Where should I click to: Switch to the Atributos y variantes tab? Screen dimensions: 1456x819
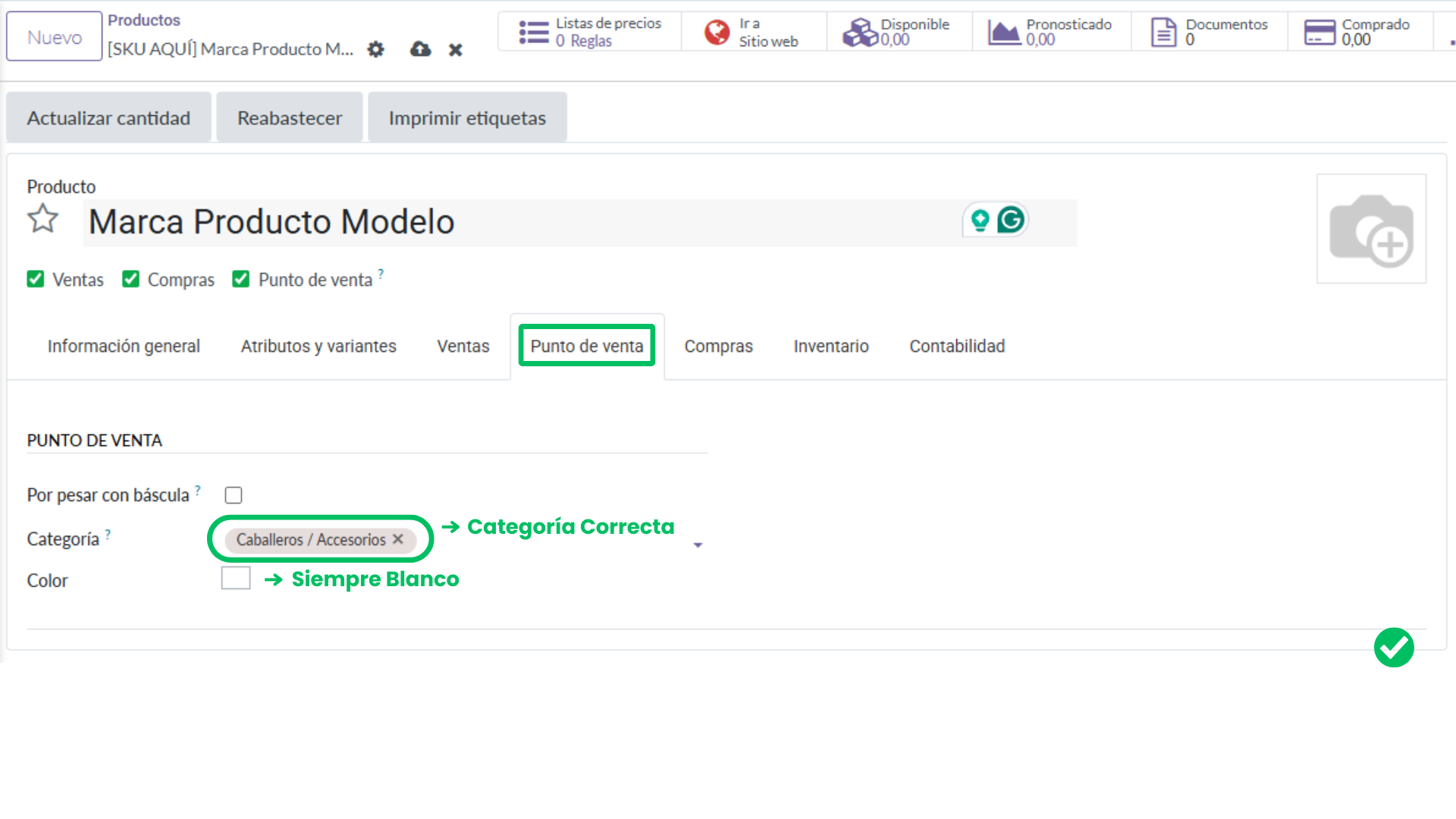point(318,346)
